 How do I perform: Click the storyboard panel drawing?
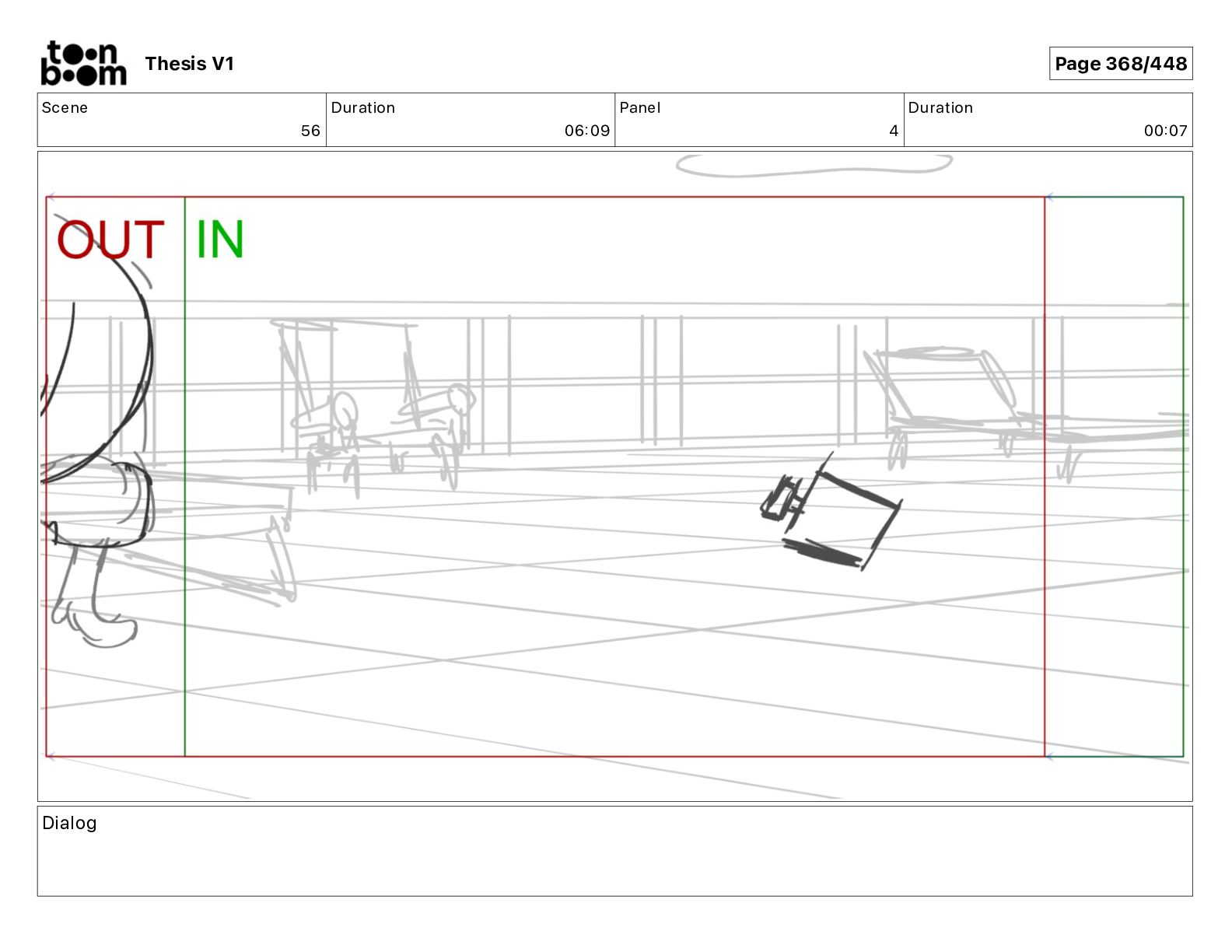coord(614,476)
